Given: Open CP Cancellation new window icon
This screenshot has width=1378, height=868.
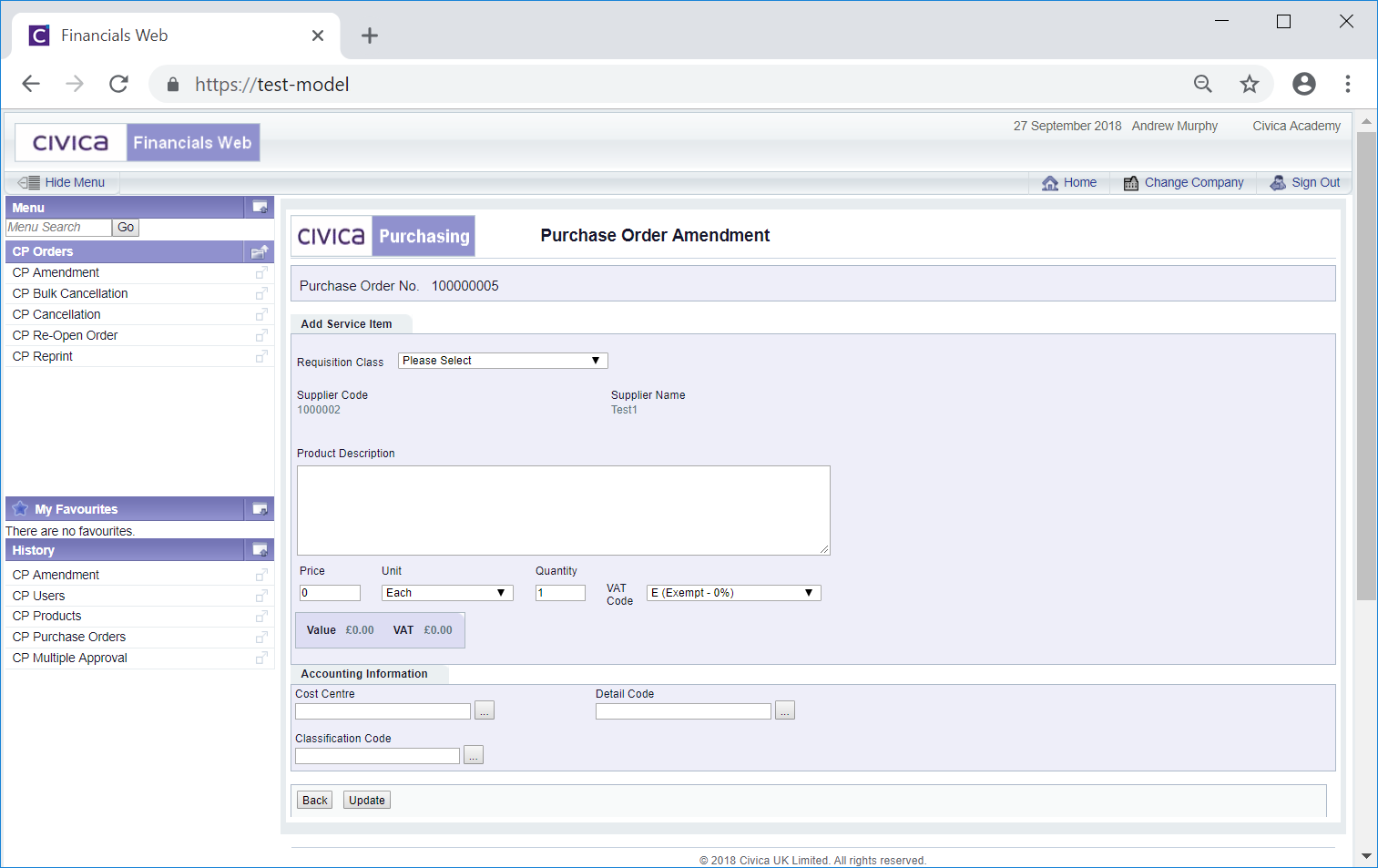Looking at the screenshot, I should pyautogui.click(x=261, y=314).
